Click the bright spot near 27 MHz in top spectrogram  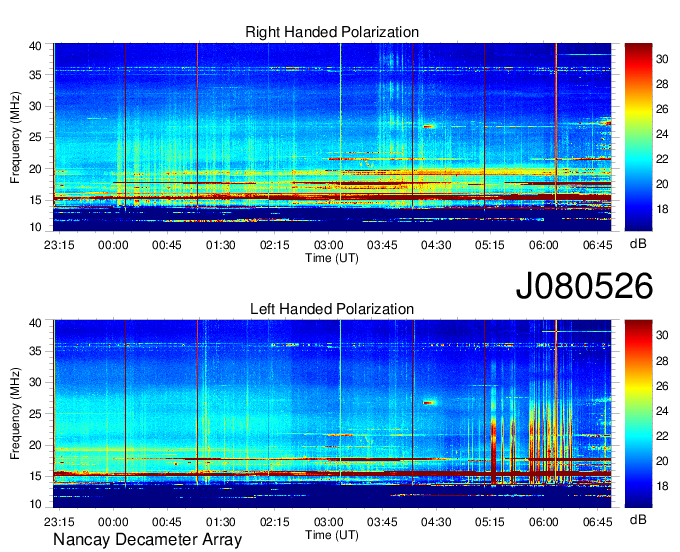tap(428, 127)
